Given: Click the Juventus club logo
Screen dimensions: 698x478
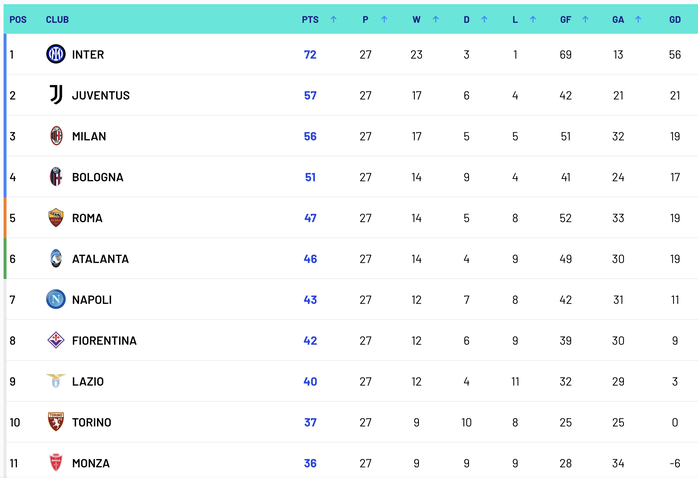Looking at the screenshot, I should click(56, 95).
